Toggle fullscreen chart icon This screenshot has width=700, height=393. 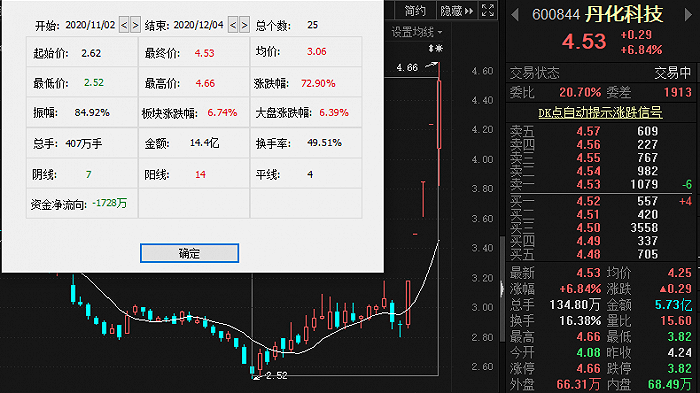coord(488,10)
